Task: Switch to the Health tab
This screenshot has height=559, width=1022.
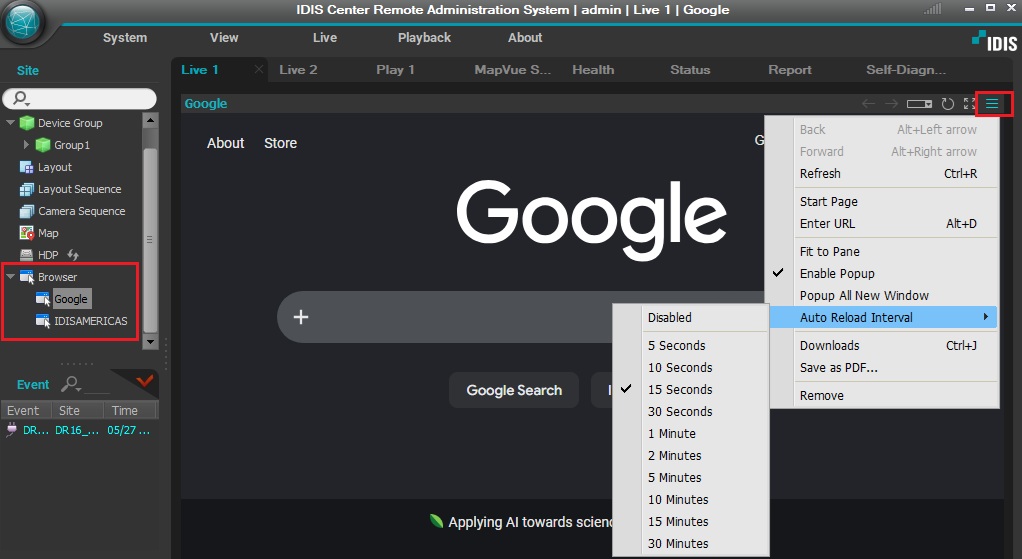Action: tap(593, 70)
